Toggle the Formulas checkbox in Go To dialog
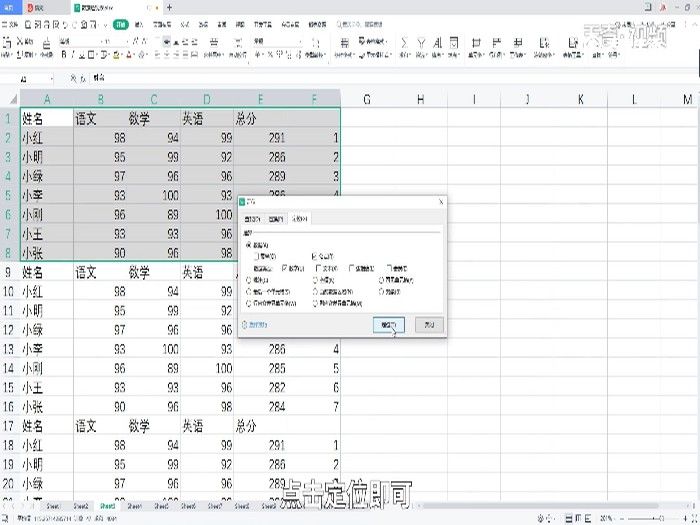 (x=314, y=256)
